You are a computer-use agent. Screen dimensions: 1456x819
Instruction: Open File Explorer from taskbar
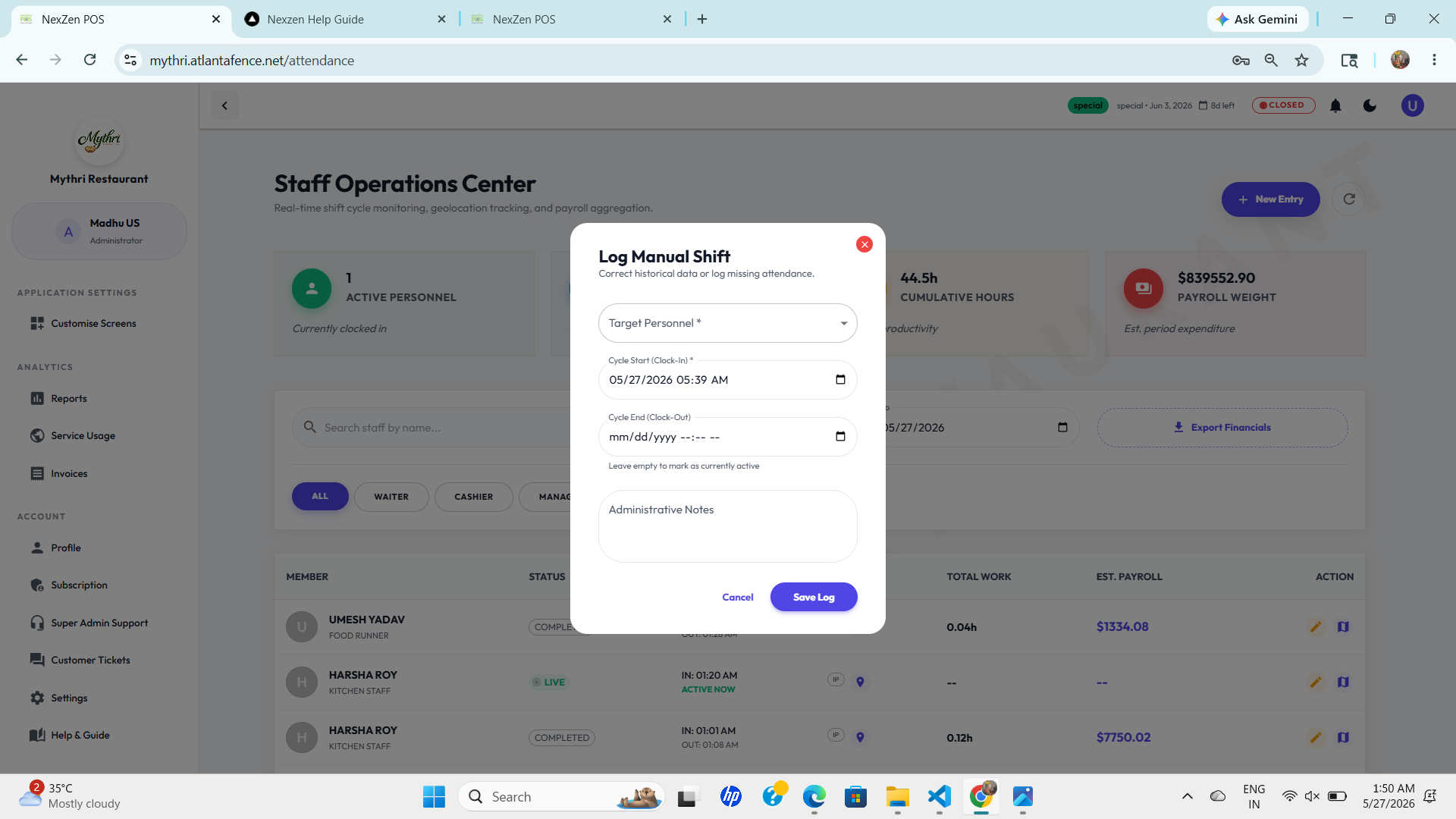897,797
